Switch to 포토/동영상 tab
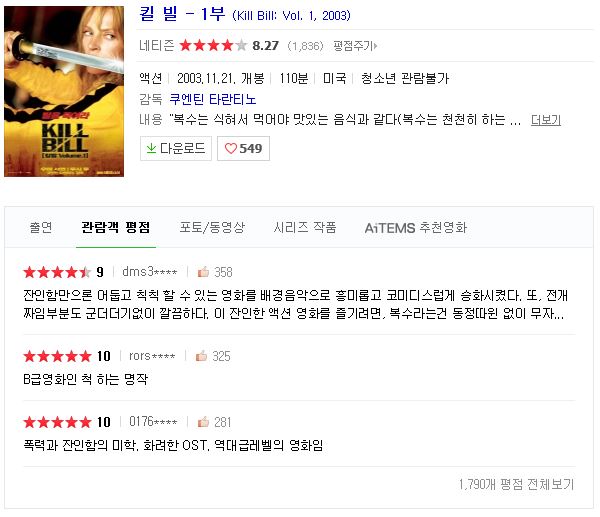600x517 pixels. click(x=212, y=227)
